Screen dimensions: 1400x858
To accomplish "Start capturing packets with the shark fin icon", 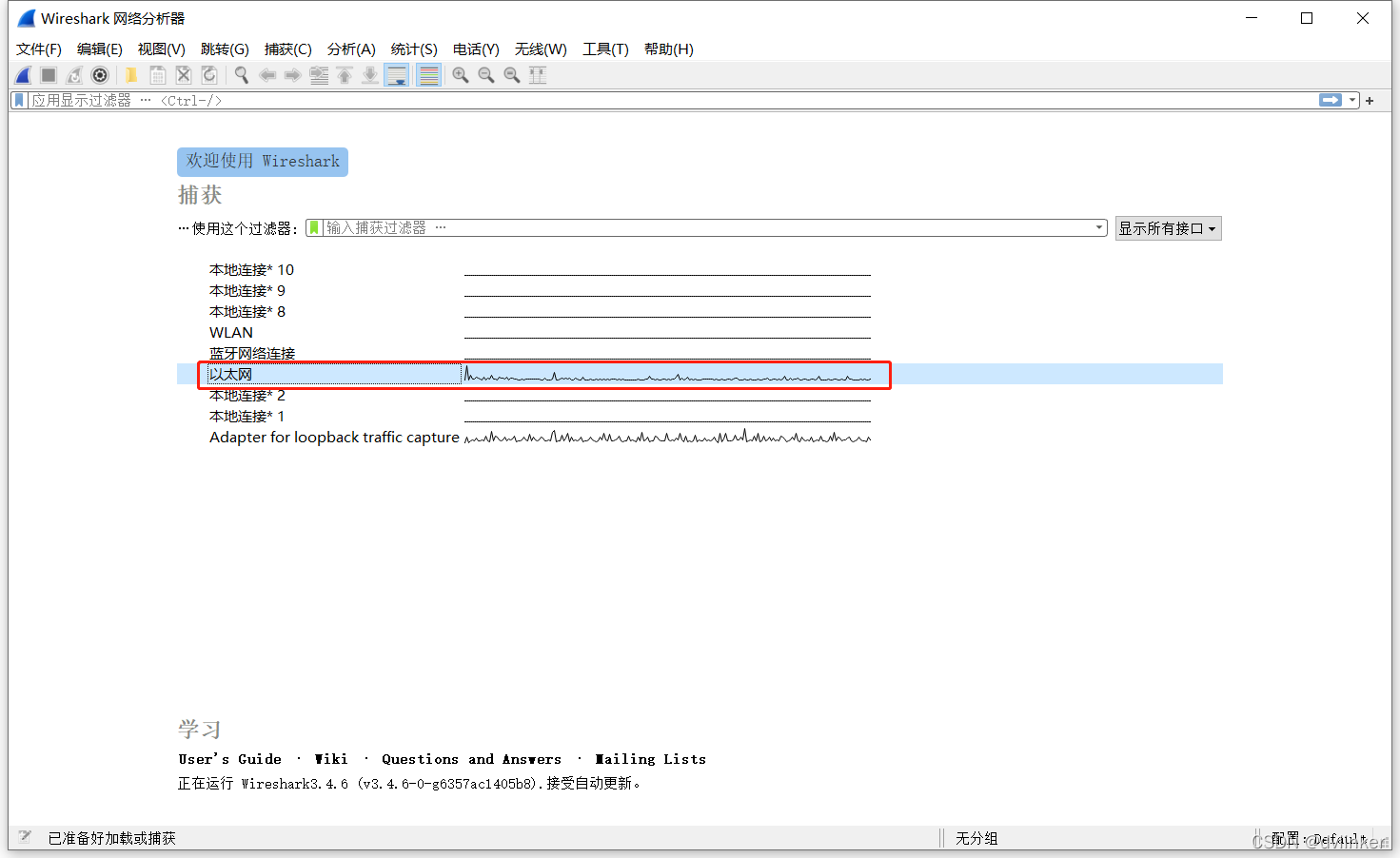I will (24, 75).
